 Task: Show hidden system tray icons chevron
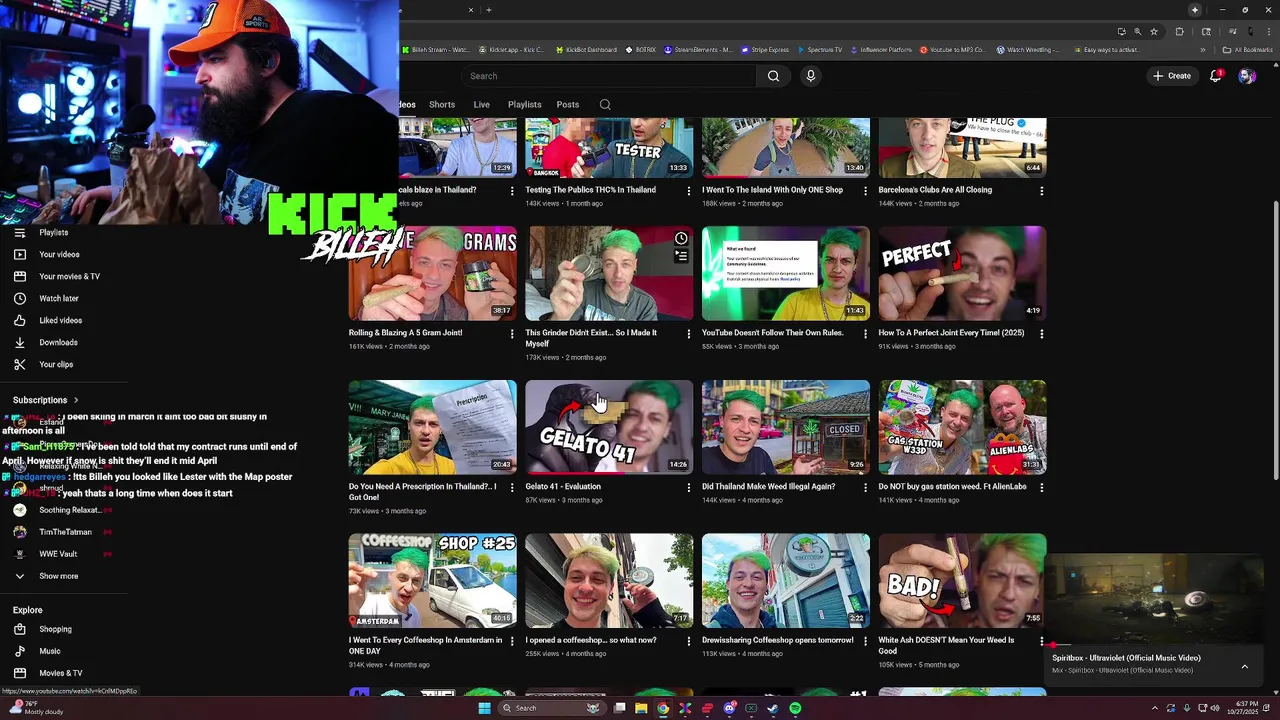1155,708
